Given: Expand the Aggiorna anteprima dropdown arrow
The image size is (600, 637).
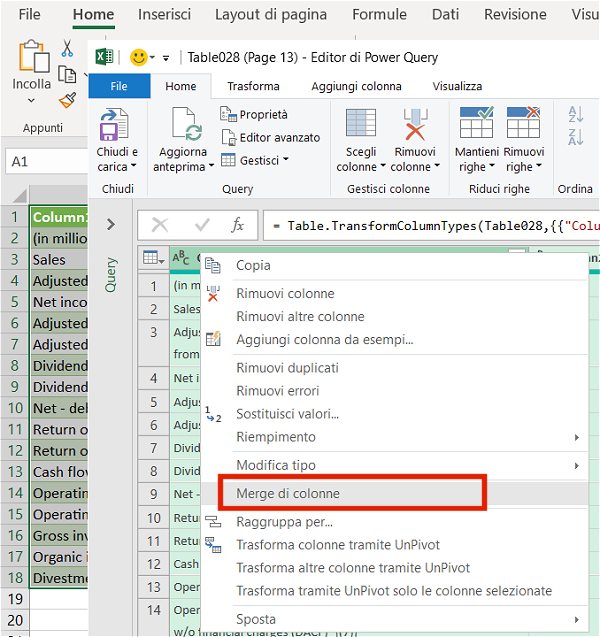Looking at the screenshot, I should [x=211, y=166].
